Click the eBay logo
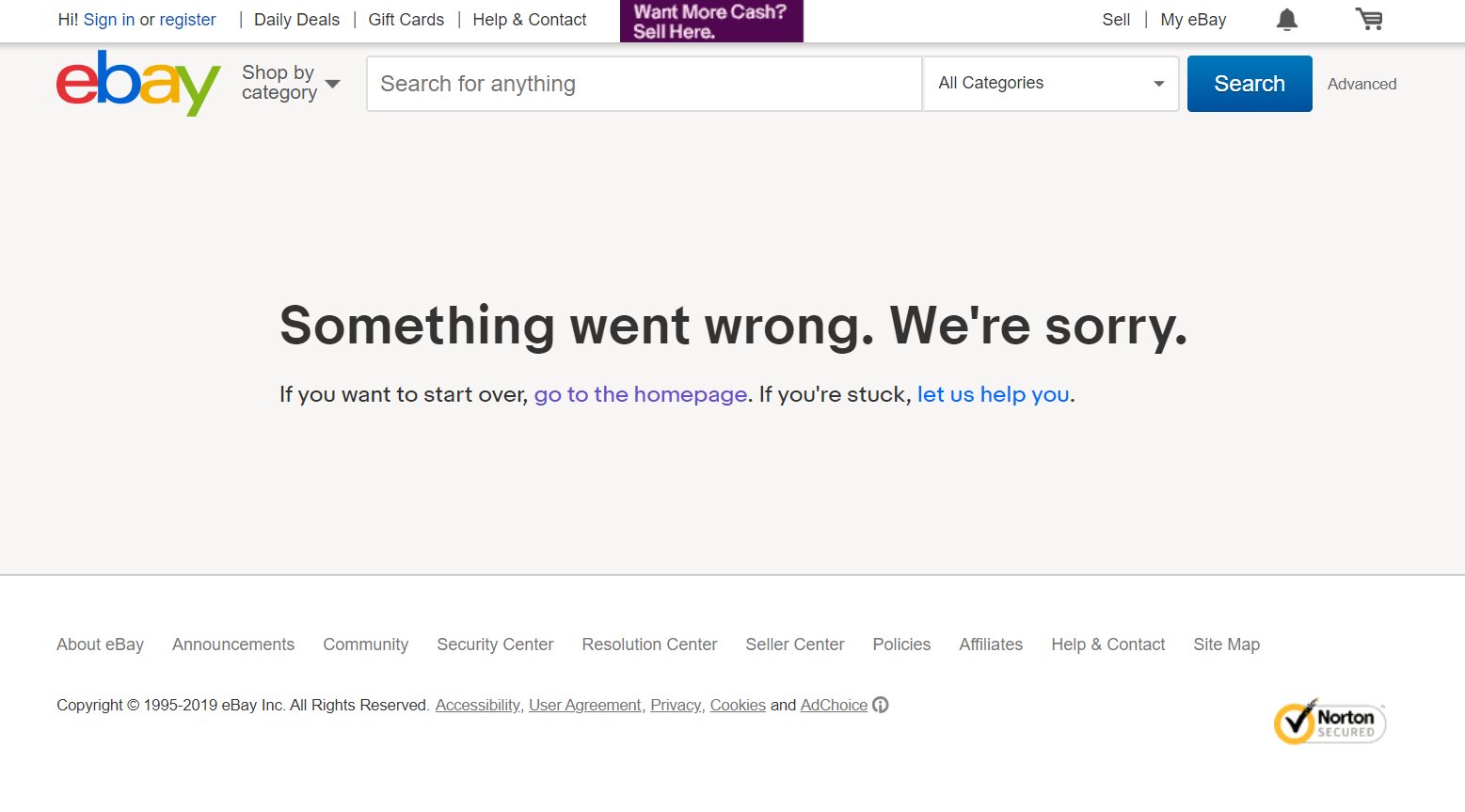The height and width of the screenshot is (812, 1465). click(x=137, y=84)
